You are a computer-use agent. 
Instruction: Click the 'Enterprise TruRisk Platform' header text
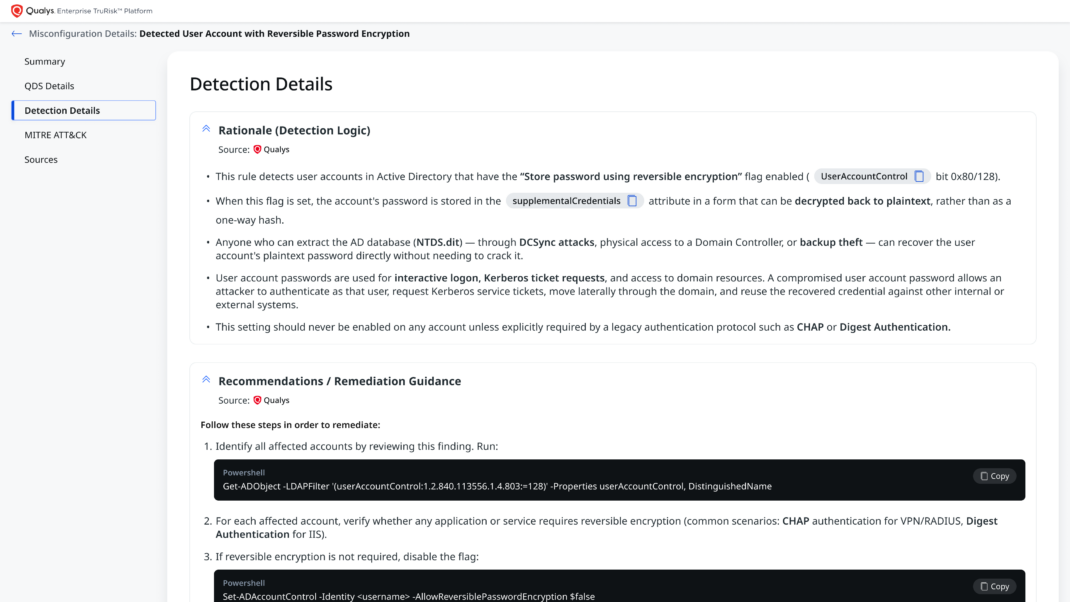pos(104,11)
